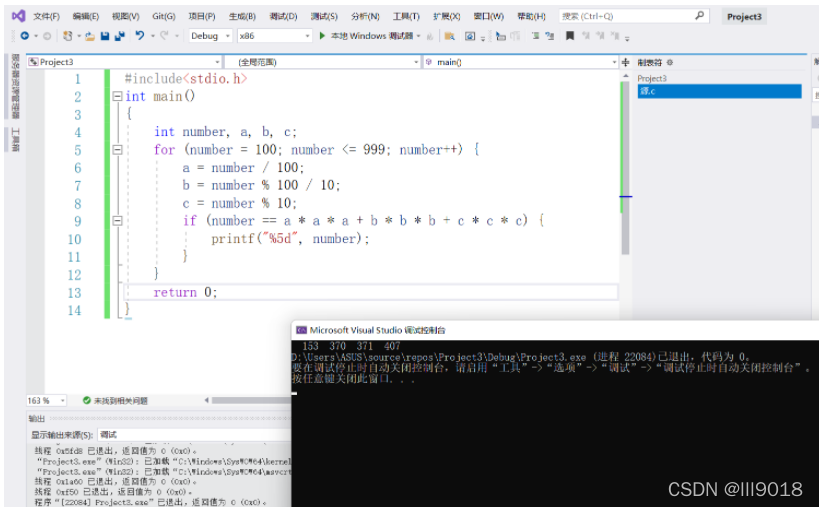Open the 文件(F) menu

(46, 16)
